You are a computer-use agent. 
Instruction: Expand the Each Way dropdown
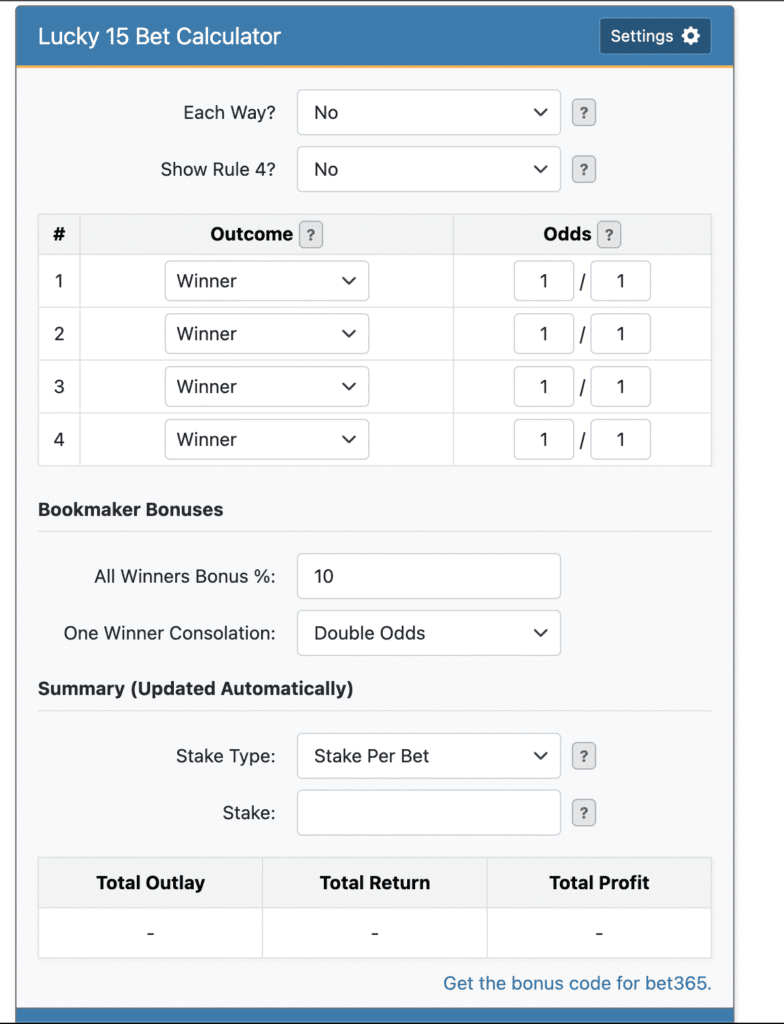coord(428,113)
